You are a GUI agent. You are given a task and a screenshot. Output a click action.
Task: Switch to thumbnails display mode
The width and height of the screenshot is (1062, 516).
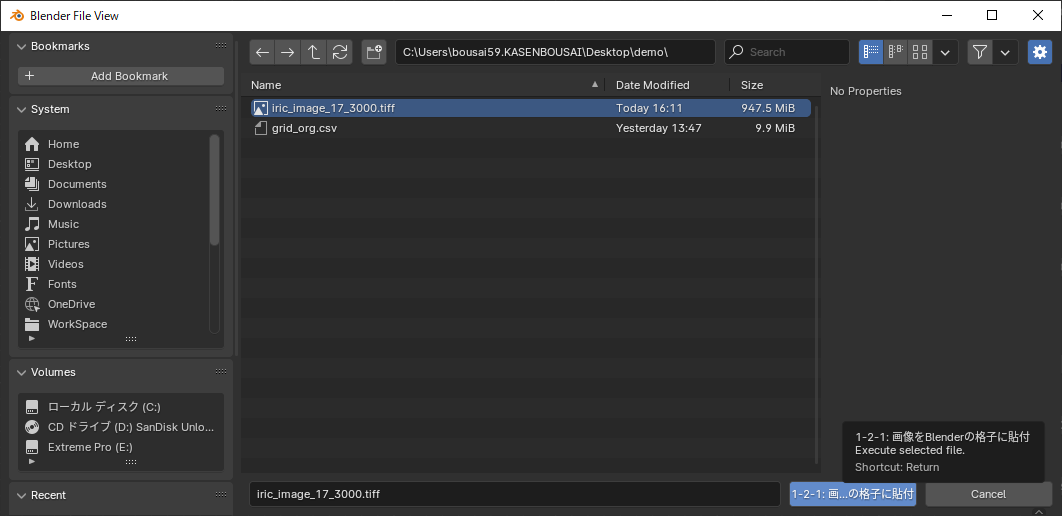920,52
